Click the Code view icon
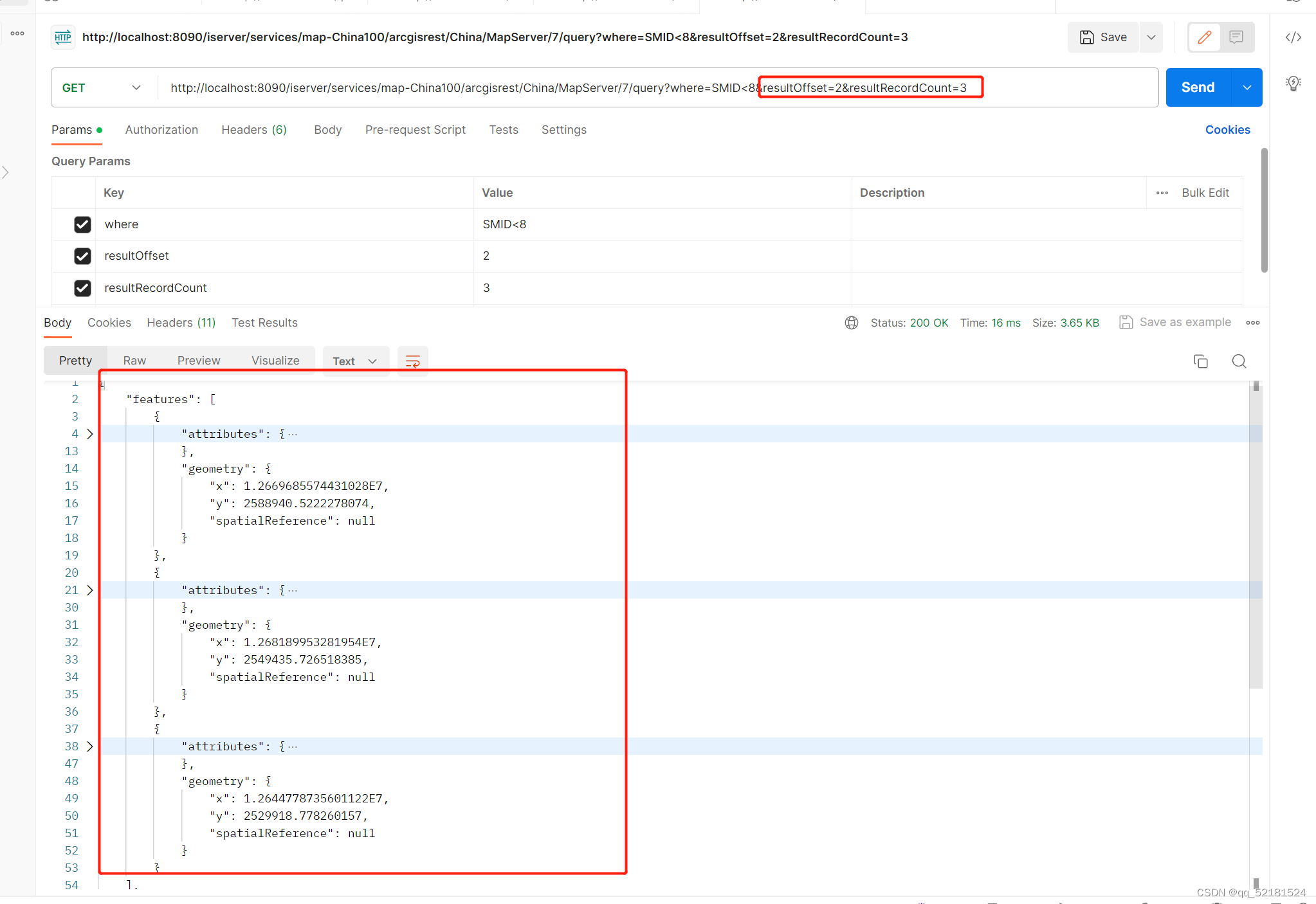Image resolution: width=1316 pixels, height=904 pixels. pyautogui.click(x=1294, y=38)
